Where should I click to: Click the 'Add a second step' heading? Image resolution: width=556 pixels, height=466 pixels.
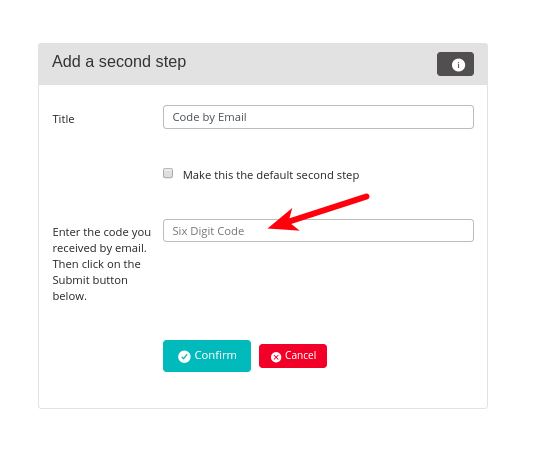[x=119, y=62]
